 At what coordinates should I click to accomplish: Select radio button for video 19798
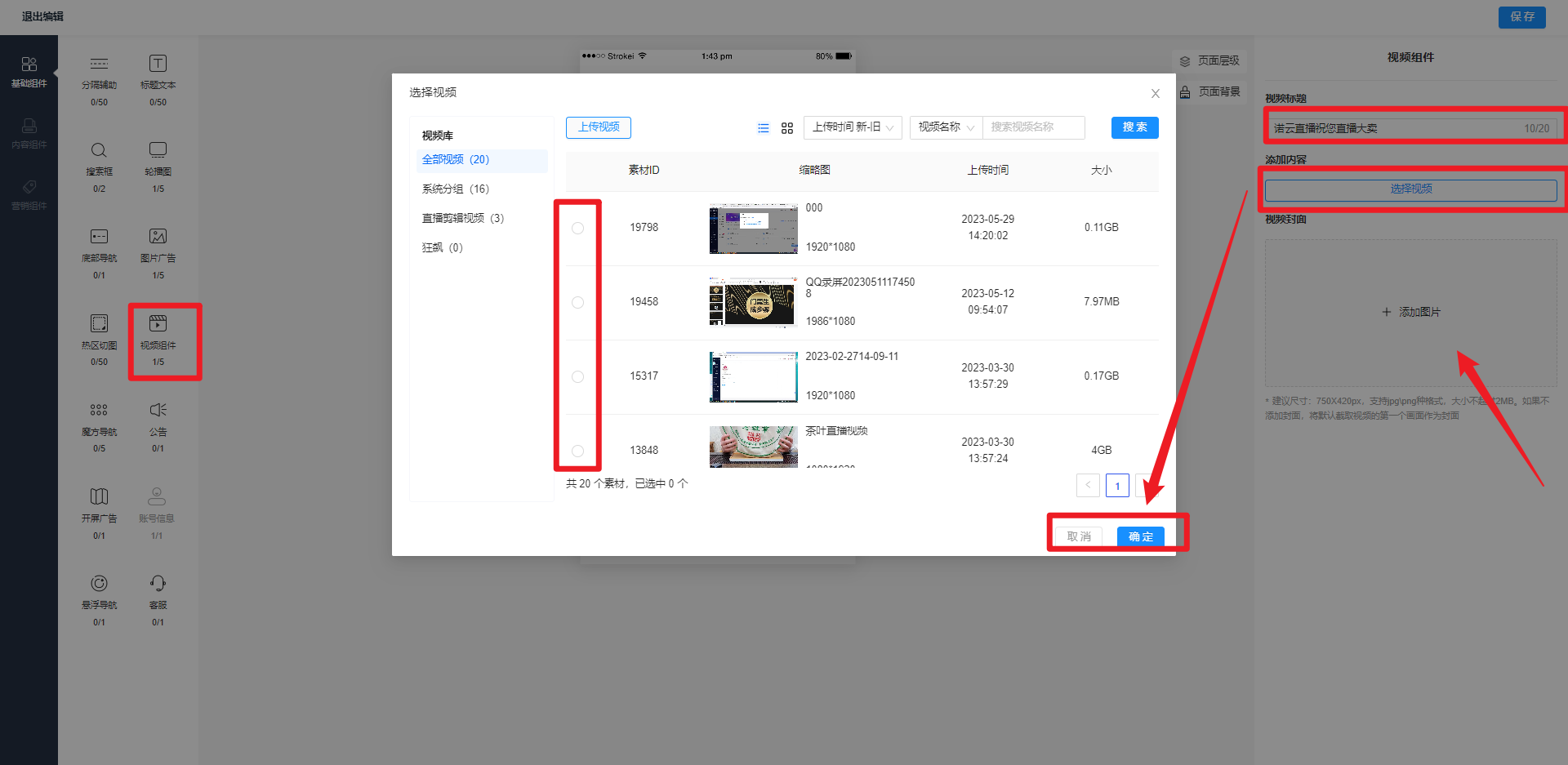[x=578, y=229]
